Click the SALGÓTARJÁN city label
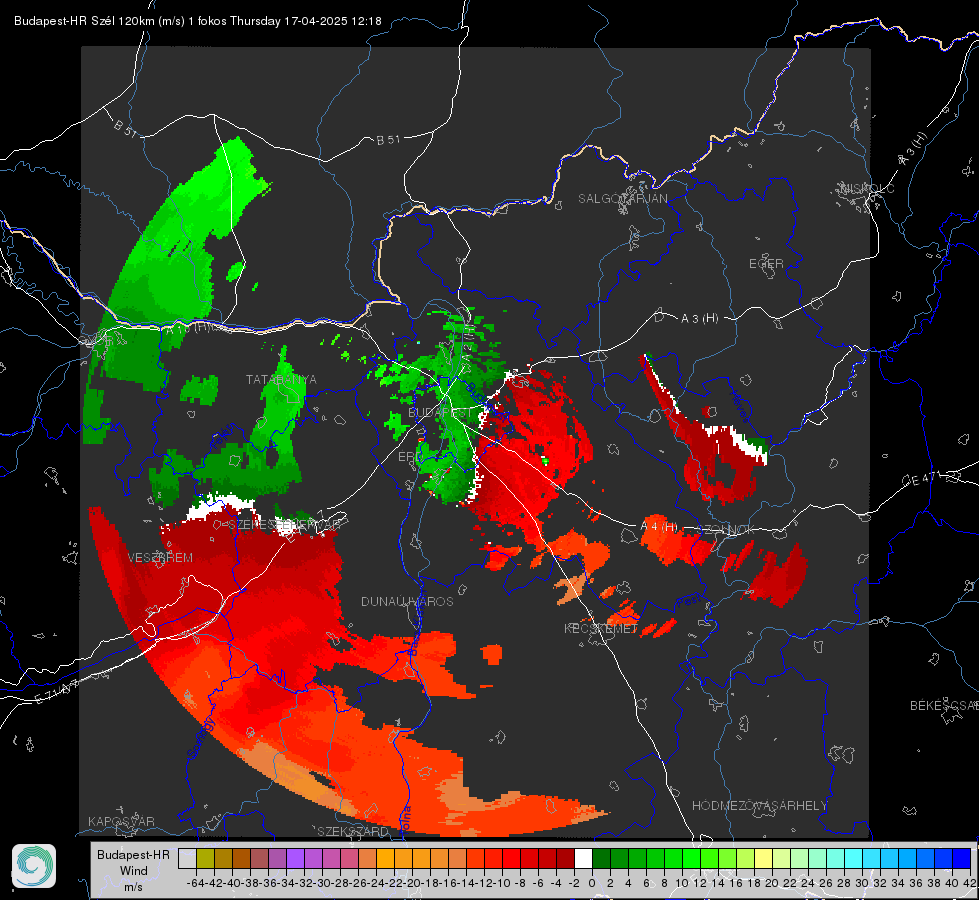Image resolution: width=979 pixels, height=900 pixels. coord(622,199)
